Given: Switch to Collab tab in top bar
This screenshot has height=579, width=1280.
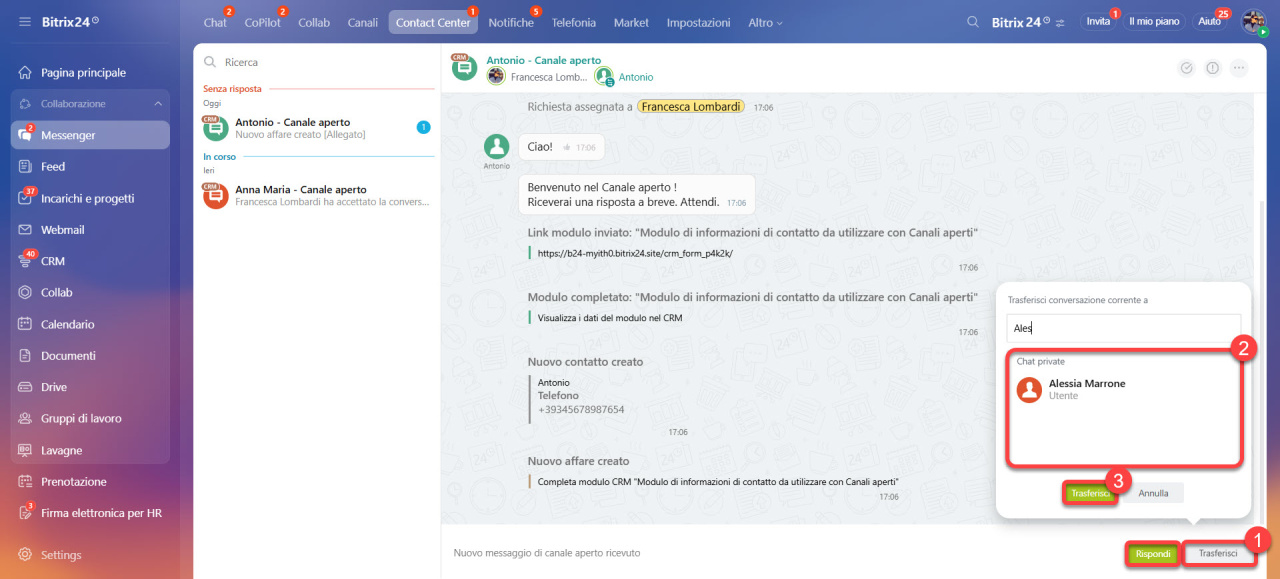Looking at the screenshot, I should [x=314, y=22].
